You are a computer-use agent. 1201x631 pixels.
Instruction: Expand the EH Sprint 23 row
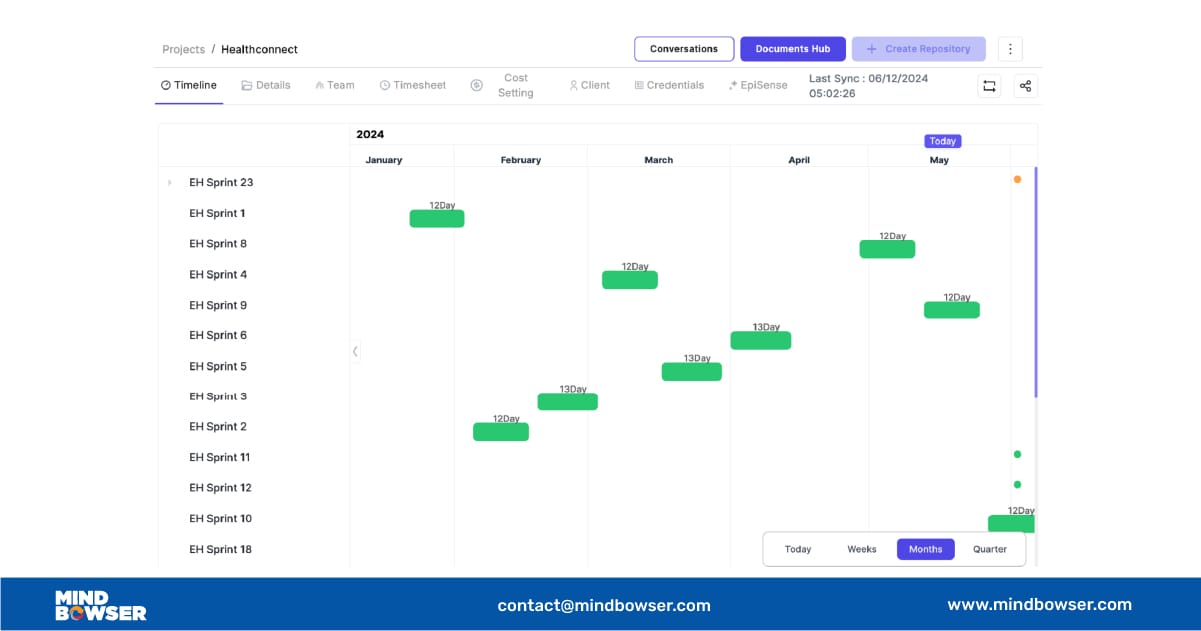click(169, 183)
